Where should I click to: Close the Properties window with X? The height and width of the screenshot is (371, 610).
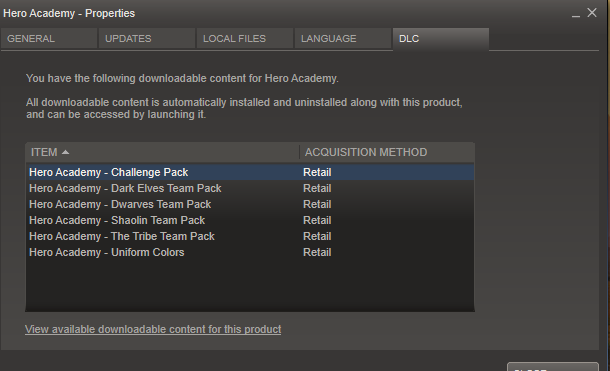point(592,13)
